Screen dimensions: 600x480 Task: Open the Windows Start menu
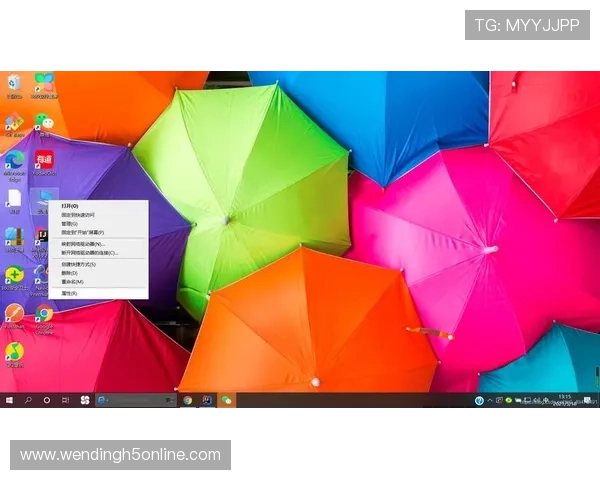pos(9,400)
